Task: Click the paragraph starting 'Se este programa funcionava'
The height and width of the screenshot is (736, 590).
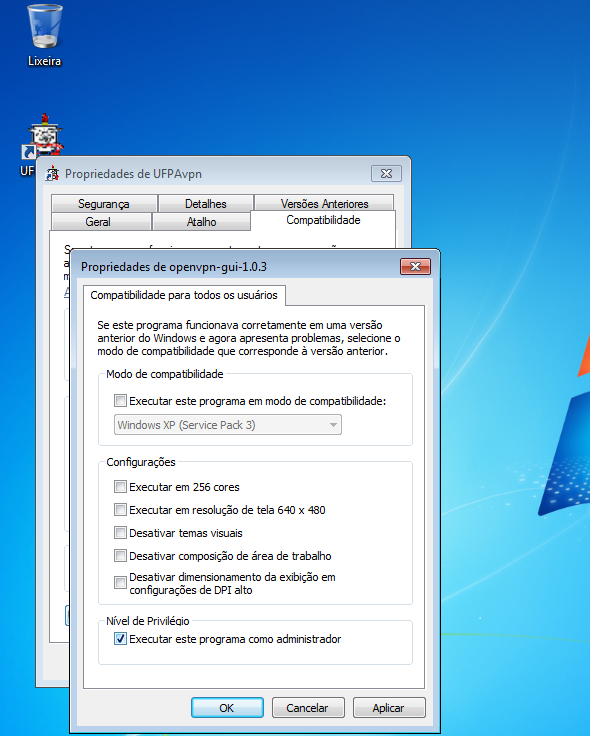Action: (249, 338)
